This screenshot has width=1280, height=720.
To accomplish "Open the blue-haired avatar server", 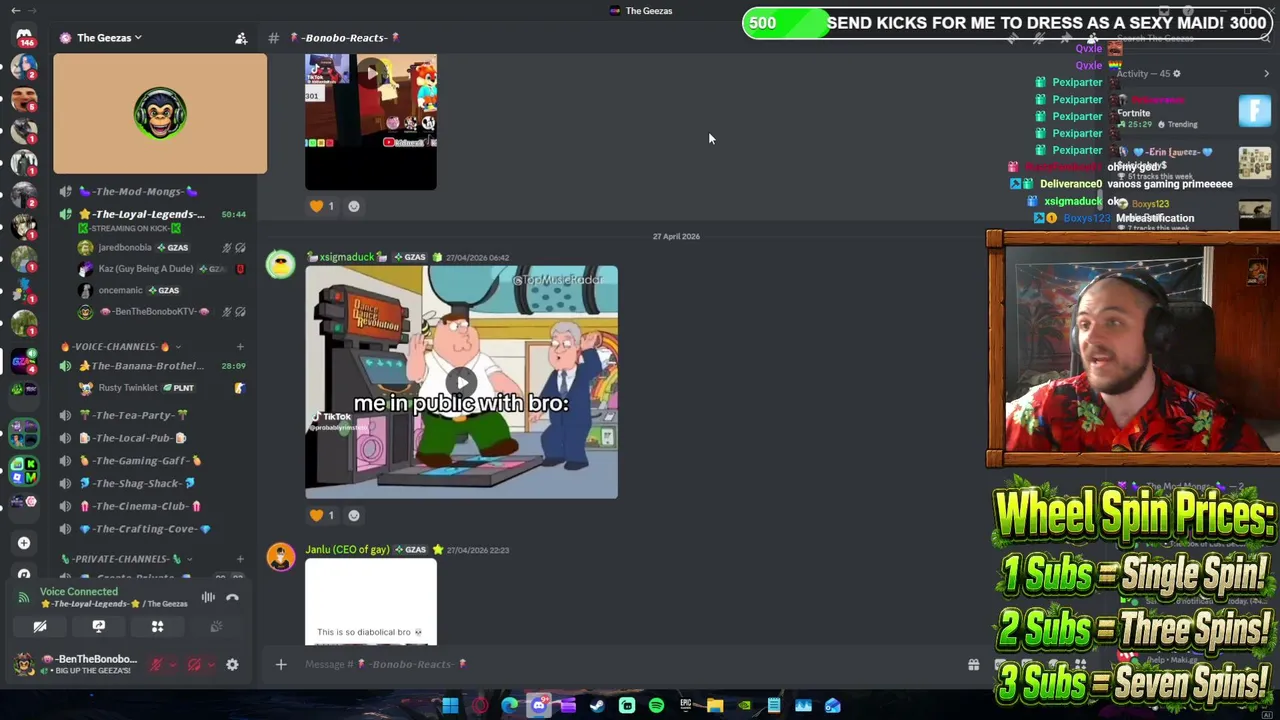I will pyautogui.click(x=24, y=69).
